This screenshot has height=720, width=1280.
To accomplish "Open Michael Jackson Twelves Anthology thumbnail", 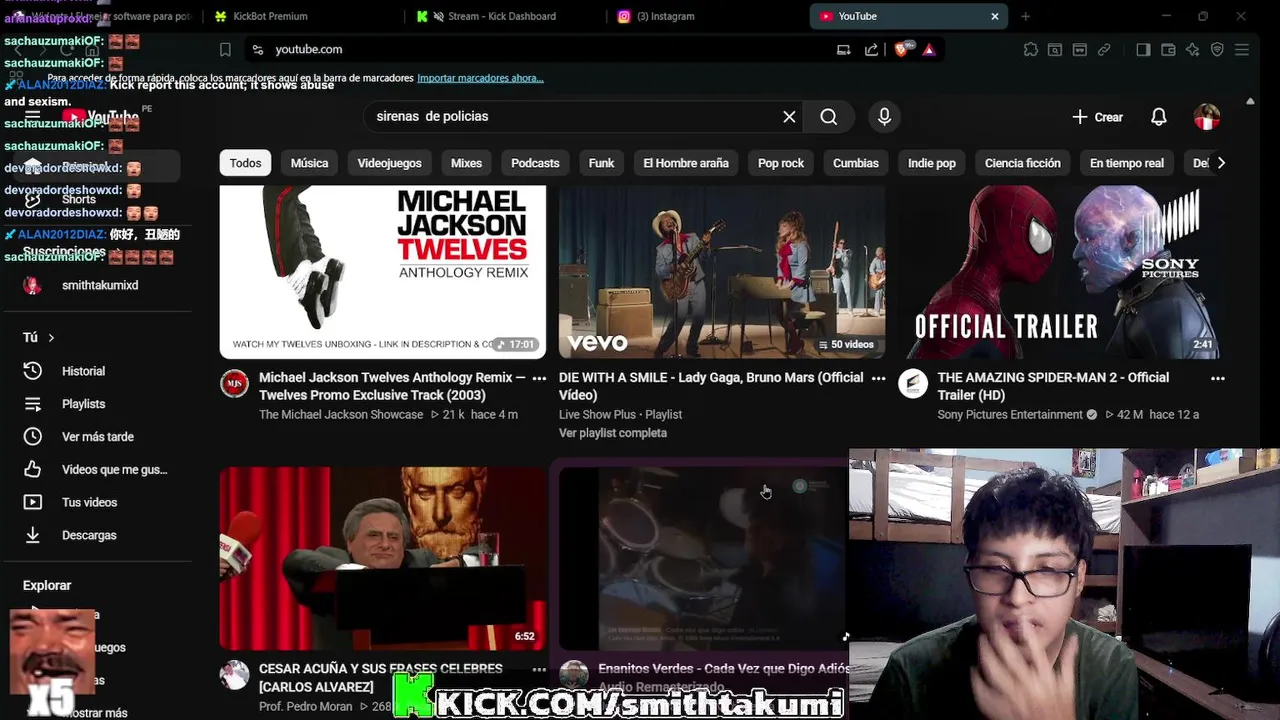I will point(383,271).
